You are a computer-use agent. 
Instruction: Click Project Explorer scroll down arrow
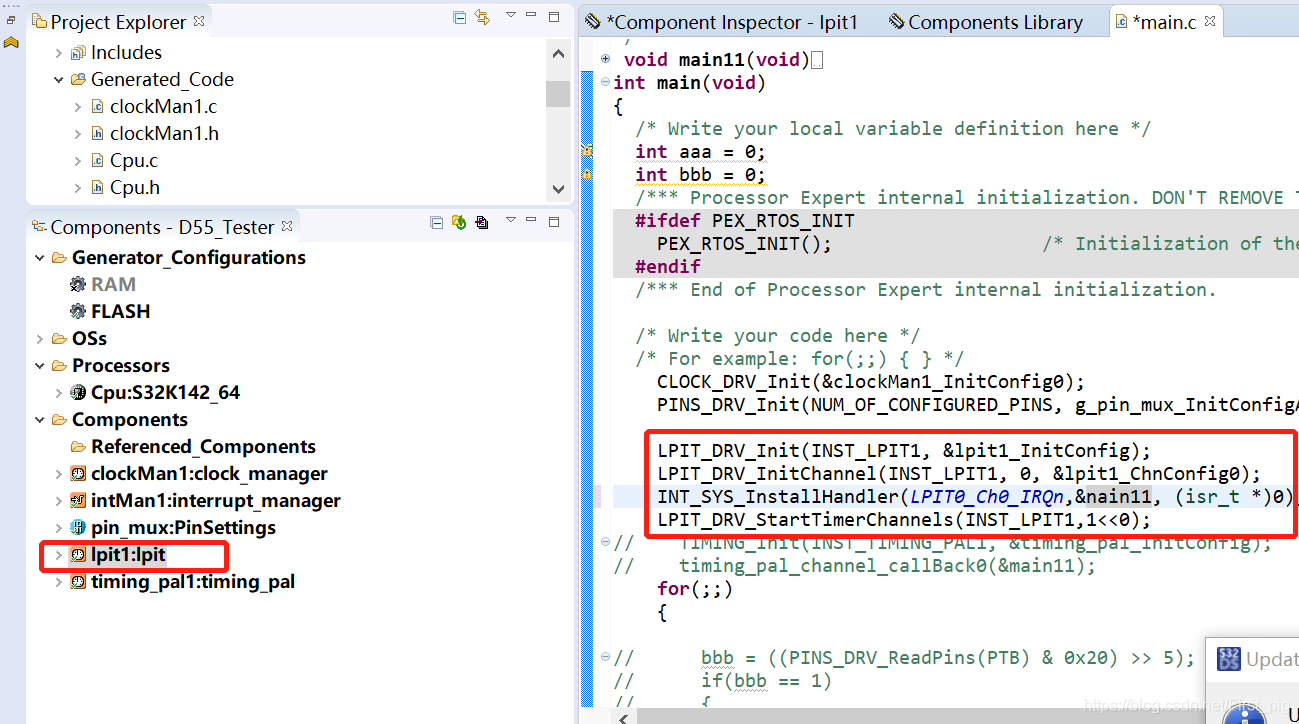(x=558, y=188)
